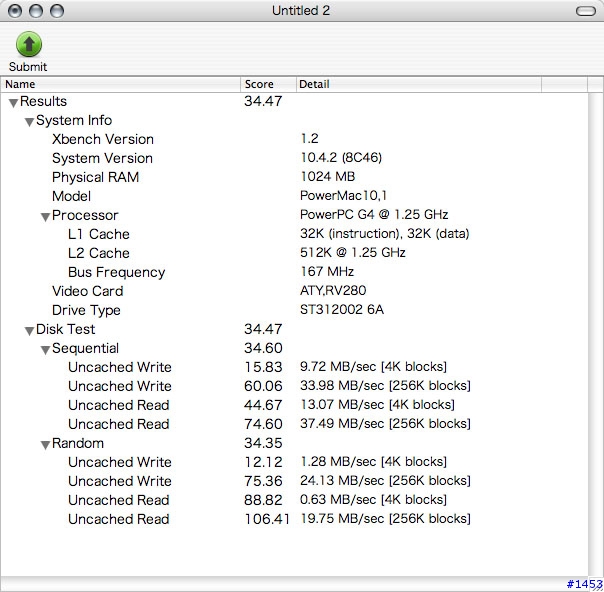
Task: Sort by the Name column header
Action: coord(121,84)
